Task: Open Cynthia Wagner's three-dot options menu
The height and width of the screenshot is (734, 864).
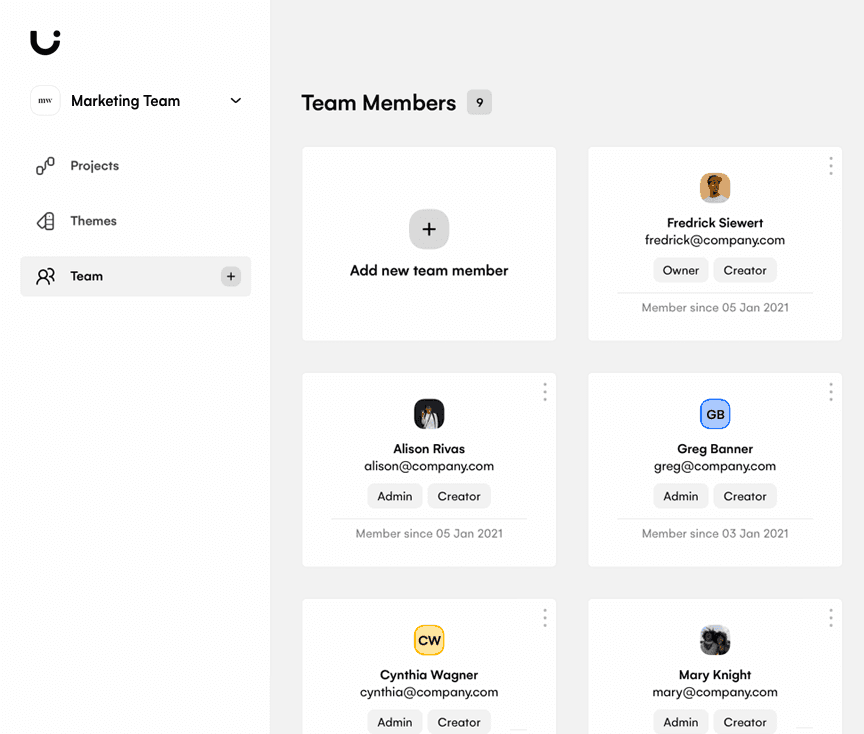Action: click(x=544, y=618)
